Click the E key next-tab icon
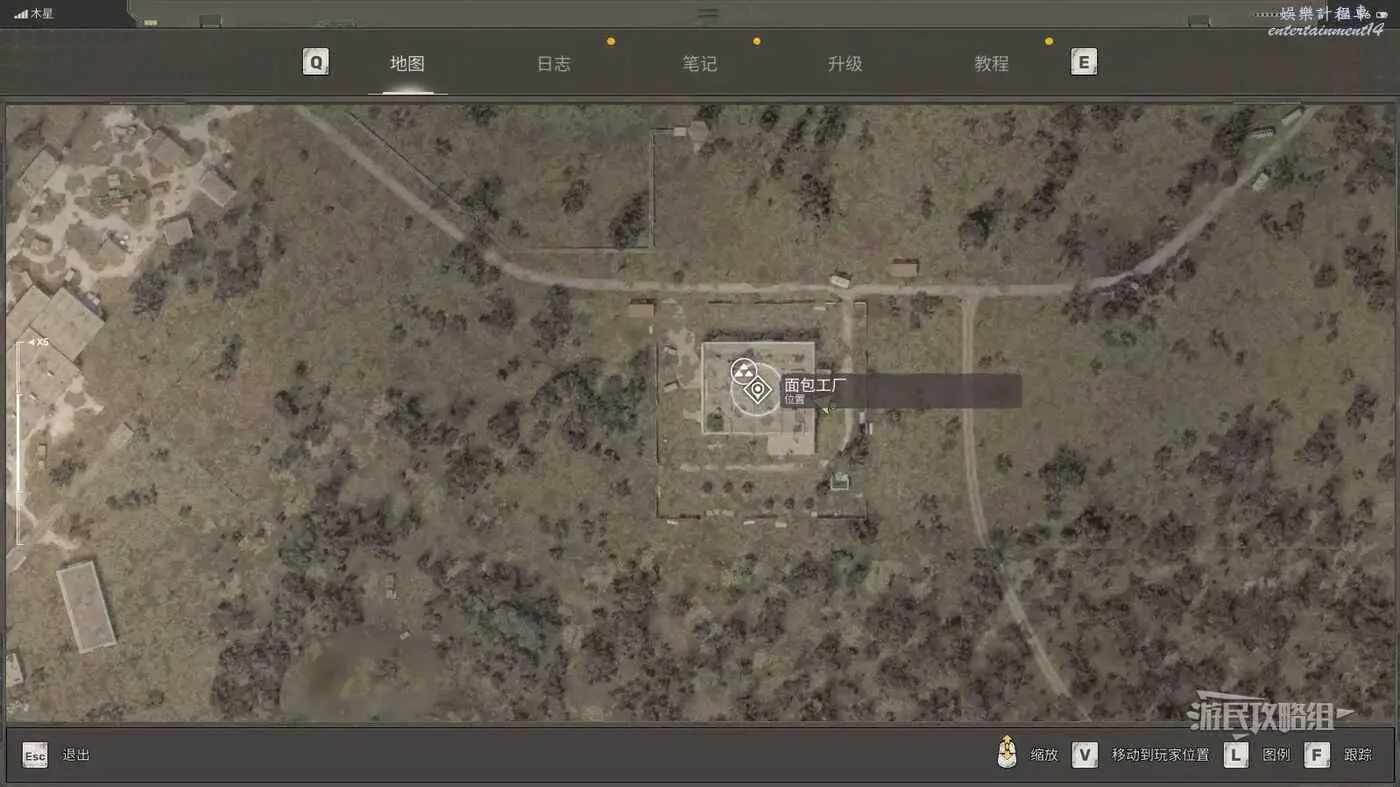 tap(1083, 63)
